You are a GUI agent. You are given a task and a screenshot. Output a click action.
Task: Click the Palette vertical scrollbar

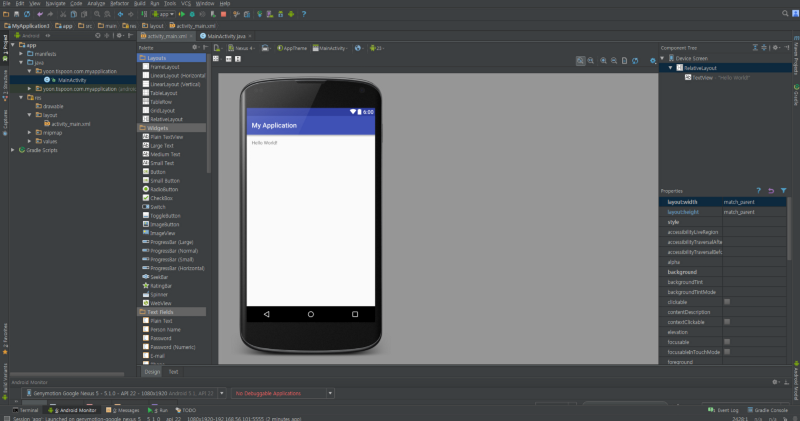[209, 113]
